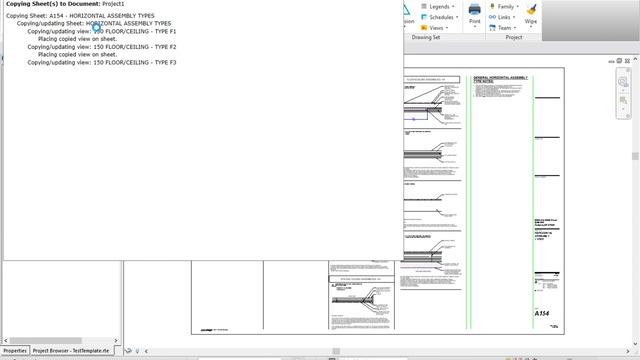Open the Team dropdown in Project panel
This screenshot has width=640, height=360.
point(503,28)
